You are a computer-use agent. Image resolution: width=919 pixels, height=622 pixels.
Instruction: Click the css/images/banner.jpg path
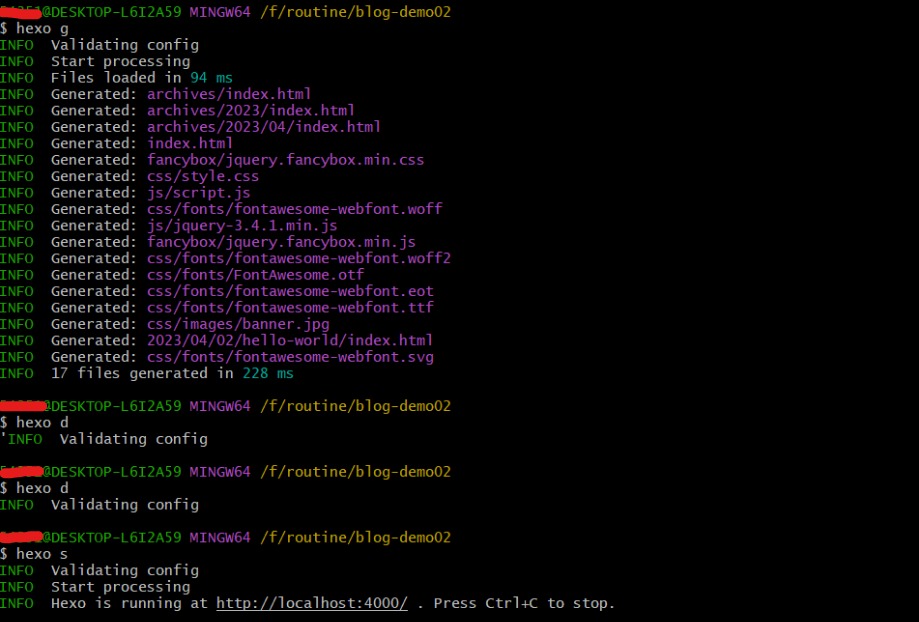(238, 324)
